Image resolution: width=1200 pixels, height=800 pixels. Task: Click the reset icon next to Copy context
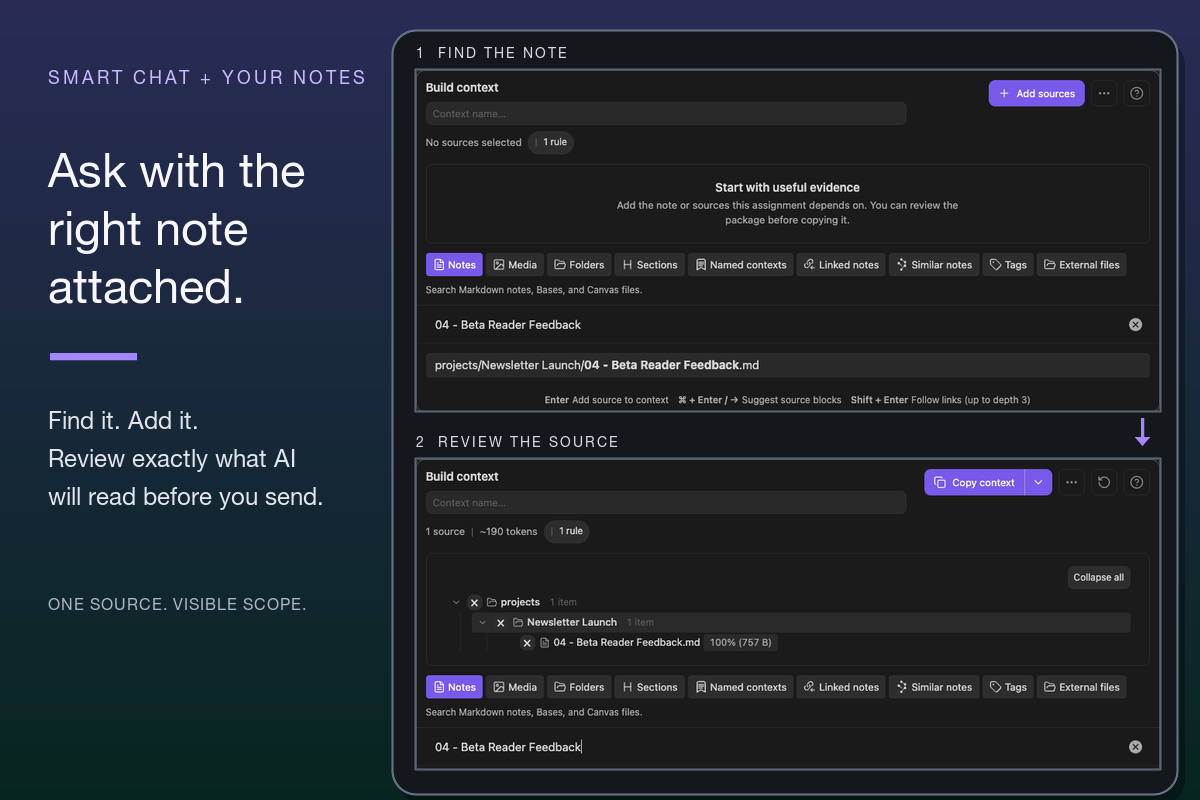[1104, 482]
